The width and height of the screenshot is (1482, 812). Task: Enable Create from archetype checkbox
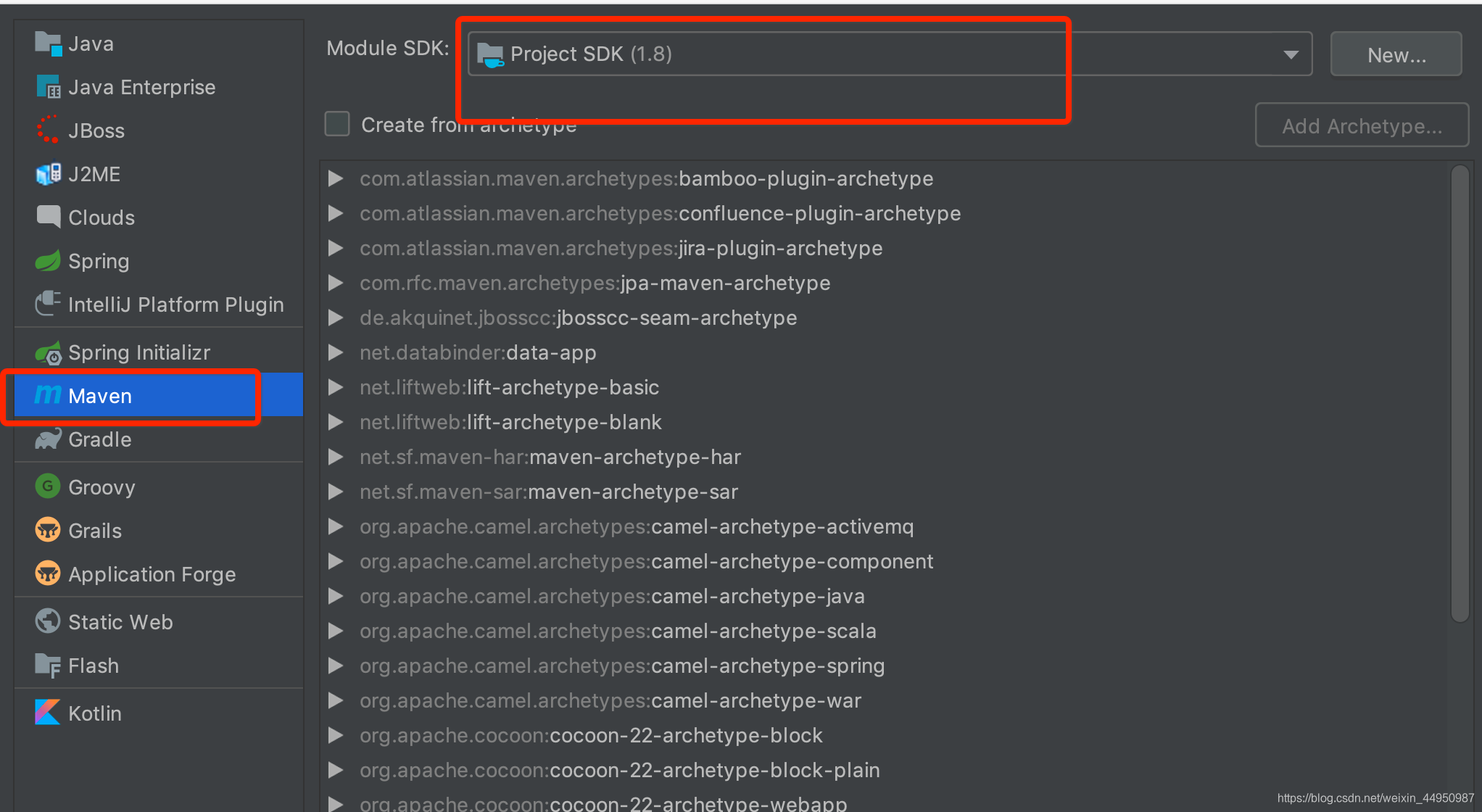click(337, 124)
